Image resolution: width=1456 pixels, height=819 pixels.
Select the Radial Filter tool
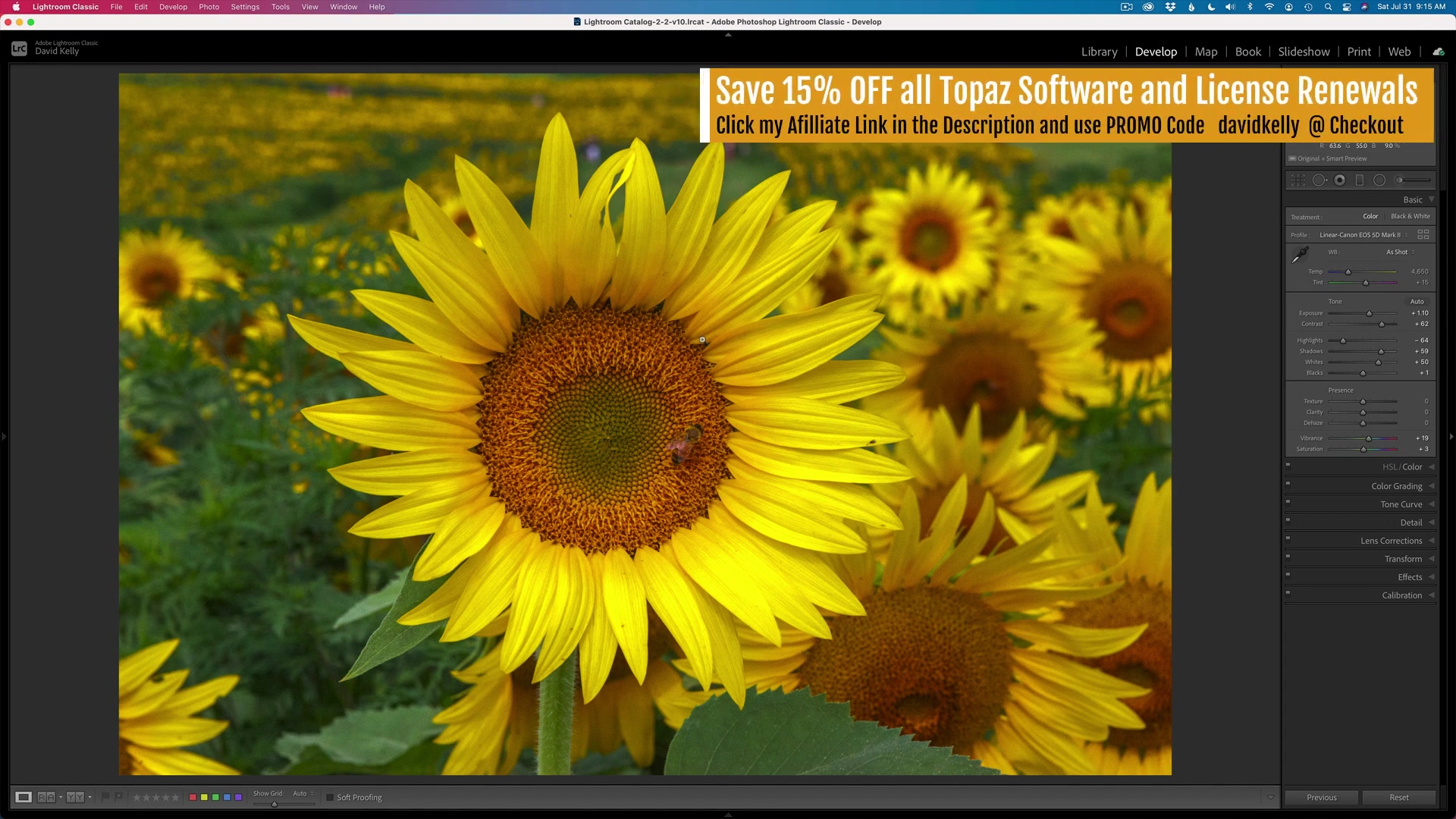(1379, 180)
